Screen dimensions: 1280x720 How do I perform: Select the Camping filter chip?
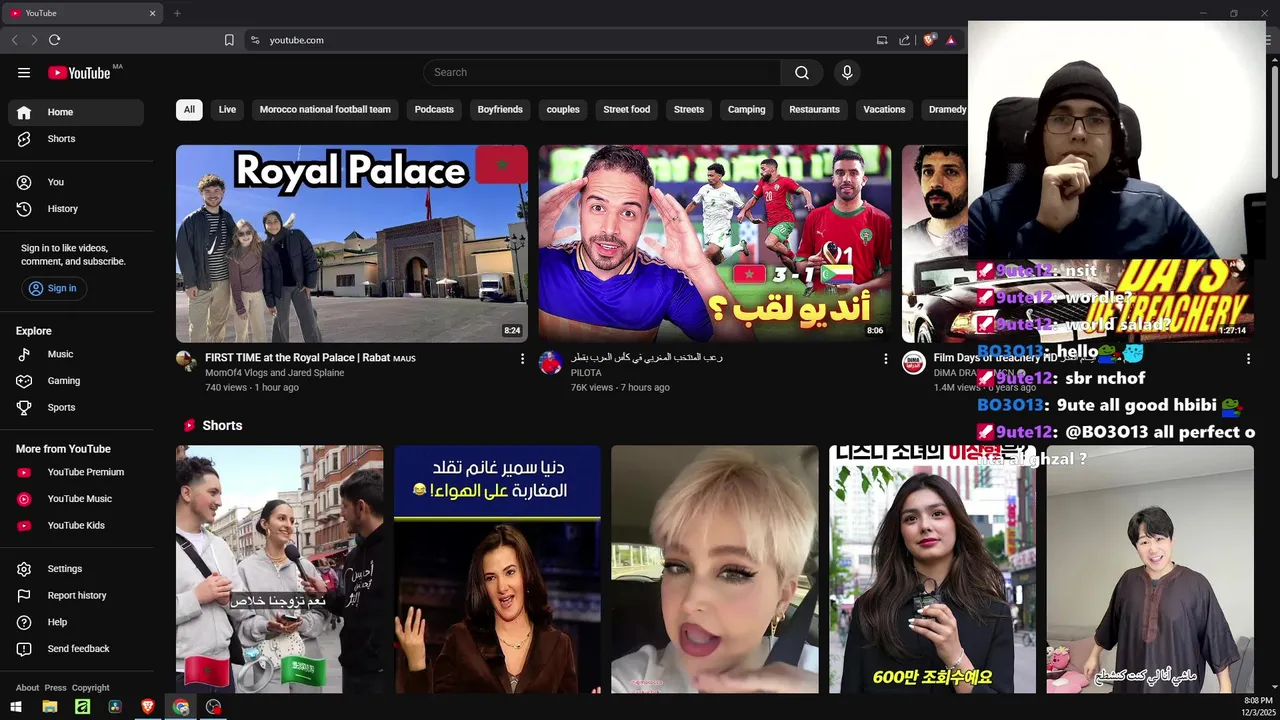(x=746, y=109)
